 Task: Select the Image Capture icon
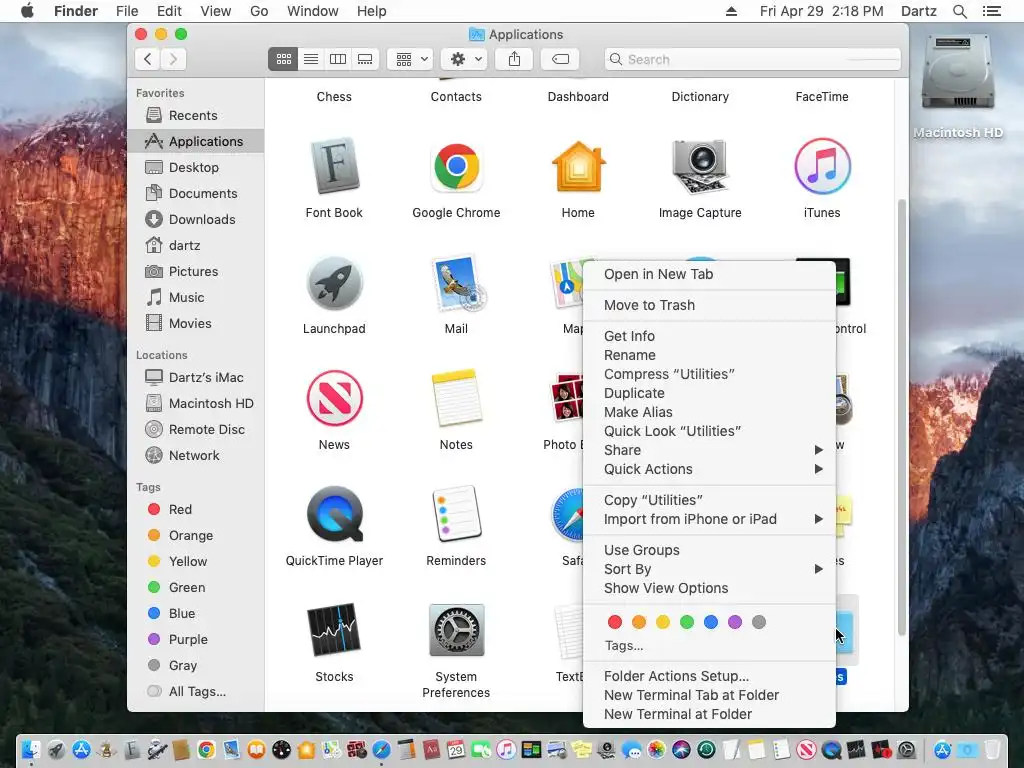(x=699, y=166)
